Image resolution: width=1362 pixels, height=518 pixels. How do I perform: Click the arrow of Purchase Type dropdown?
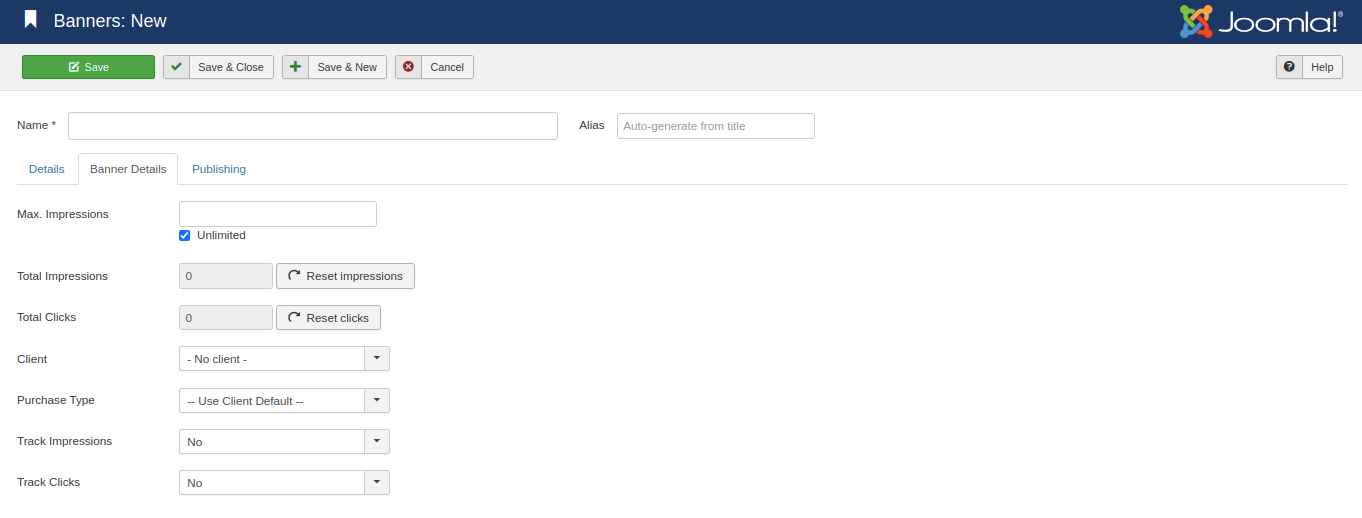[x=377, y=401]
